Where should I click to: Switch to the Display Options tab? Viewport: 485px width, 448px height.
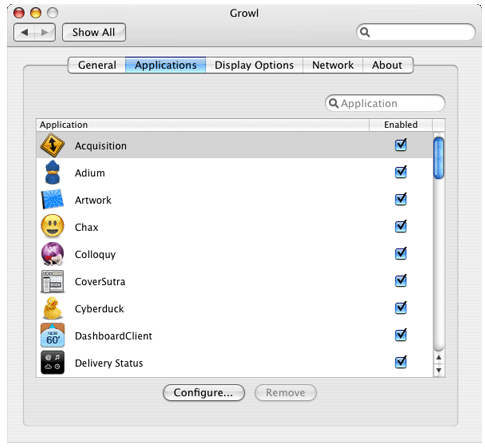point(254,65)
